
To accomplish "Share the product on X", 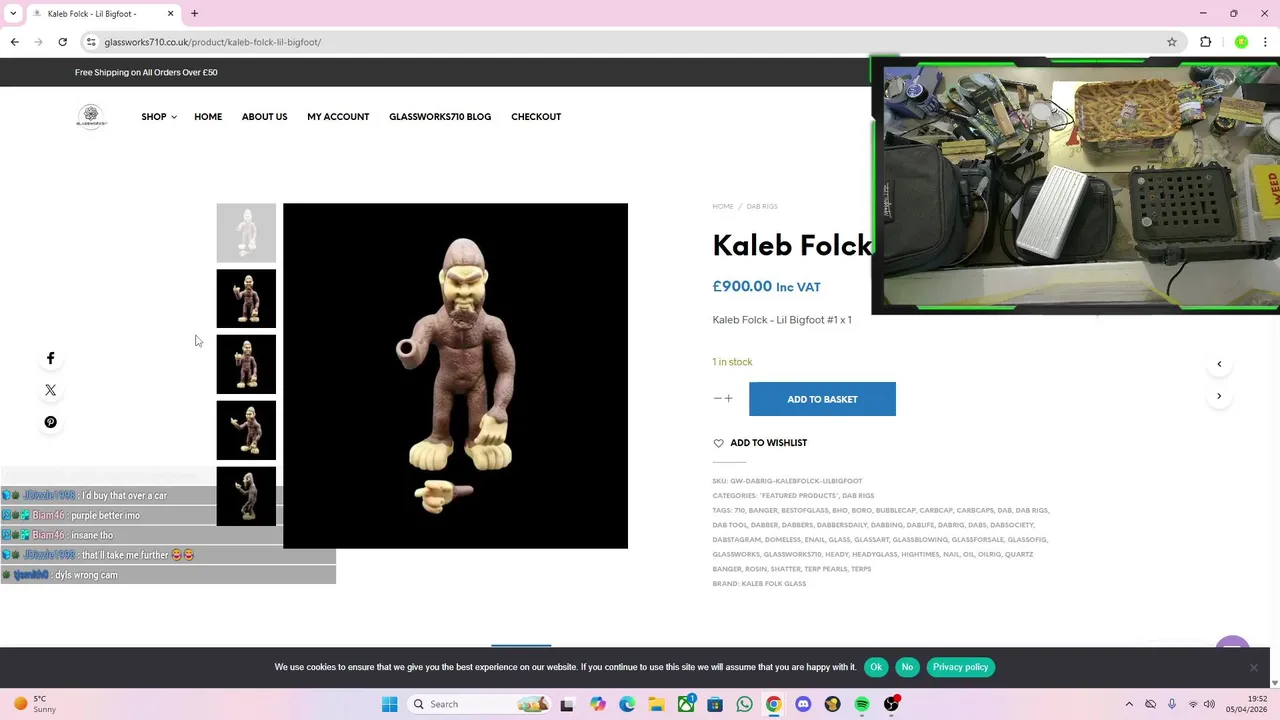I will coord(51,390).
